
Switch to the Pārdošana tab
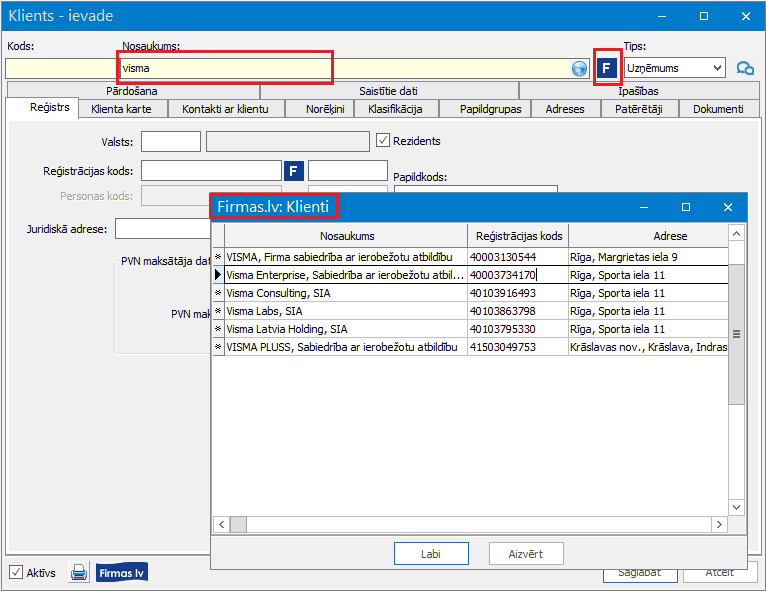pos(132,91)
